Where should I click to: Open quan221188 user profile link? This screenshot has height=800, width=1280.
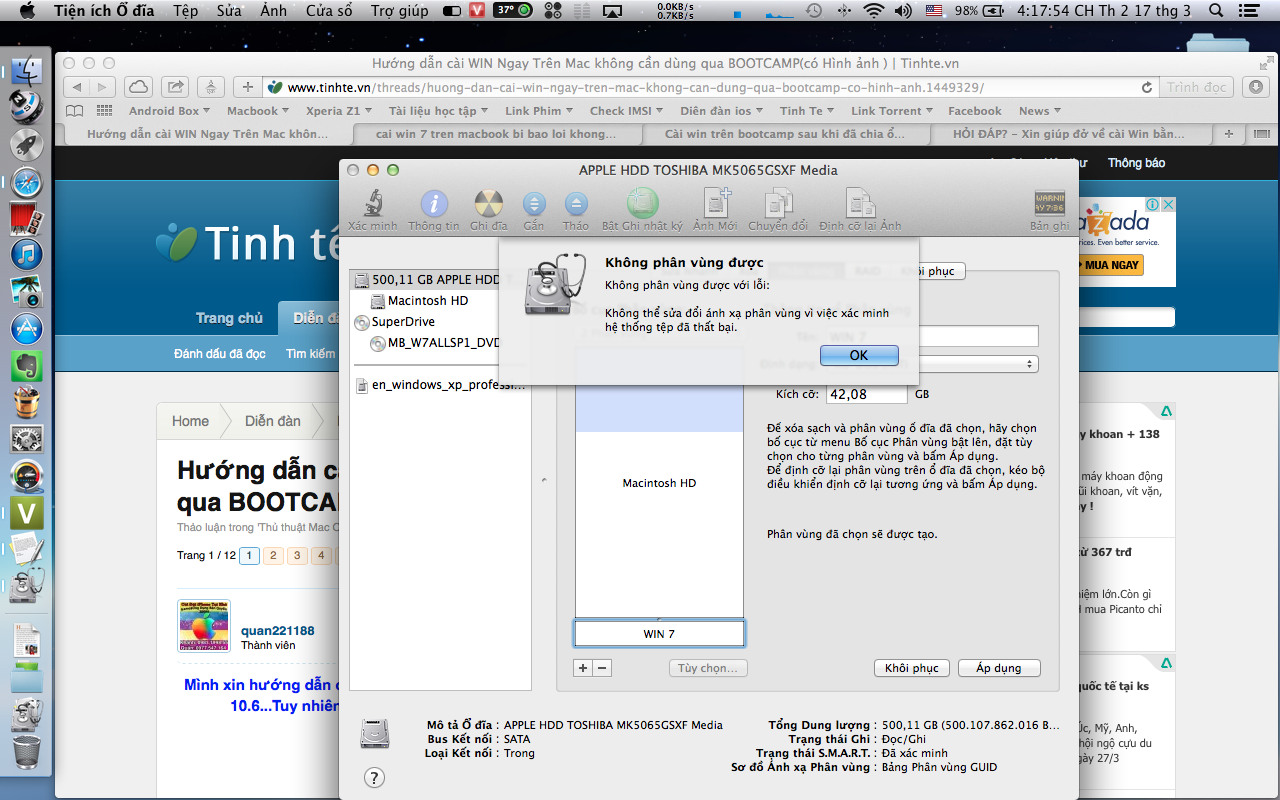coord(278,631)
